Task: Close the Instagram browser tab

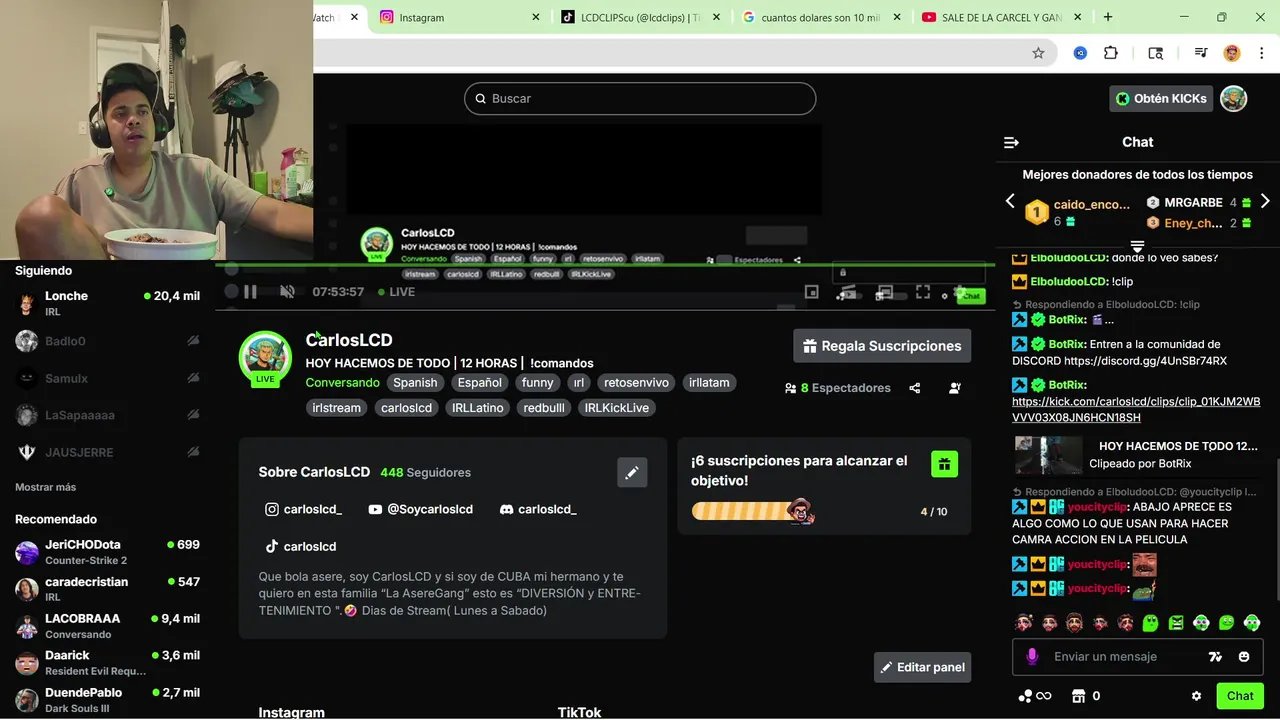Action: click(x=535, y=17)
